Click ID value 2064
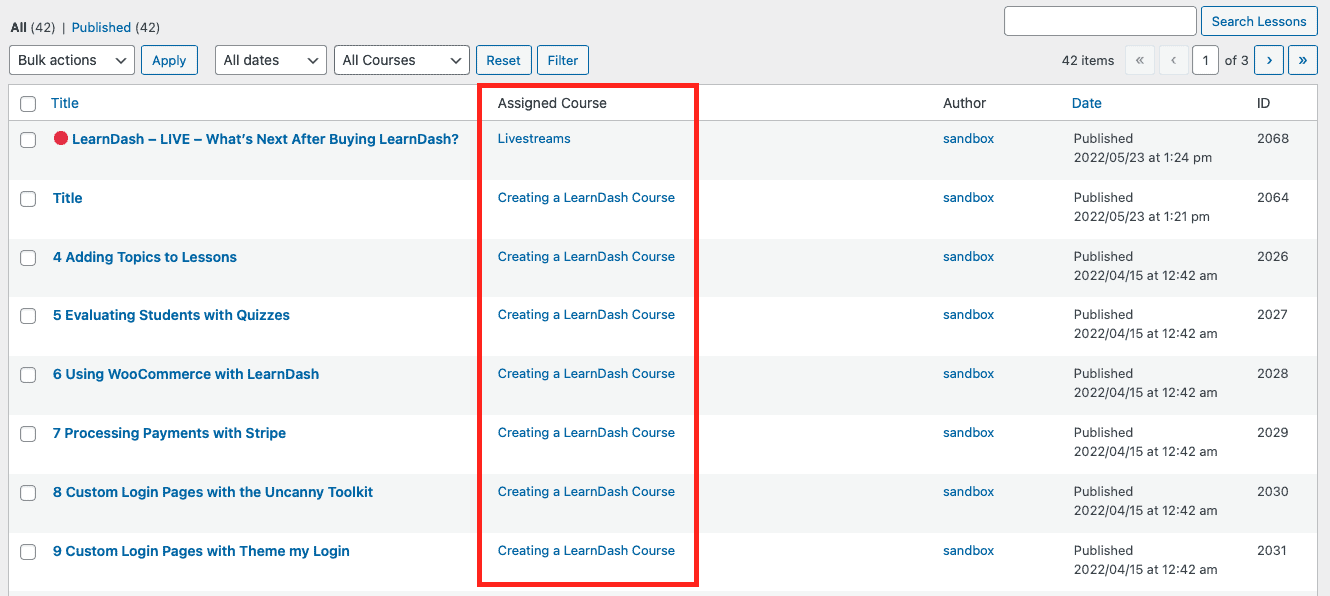Image resolution: width=1330 pixels, height=596 pixels. 1273,198
